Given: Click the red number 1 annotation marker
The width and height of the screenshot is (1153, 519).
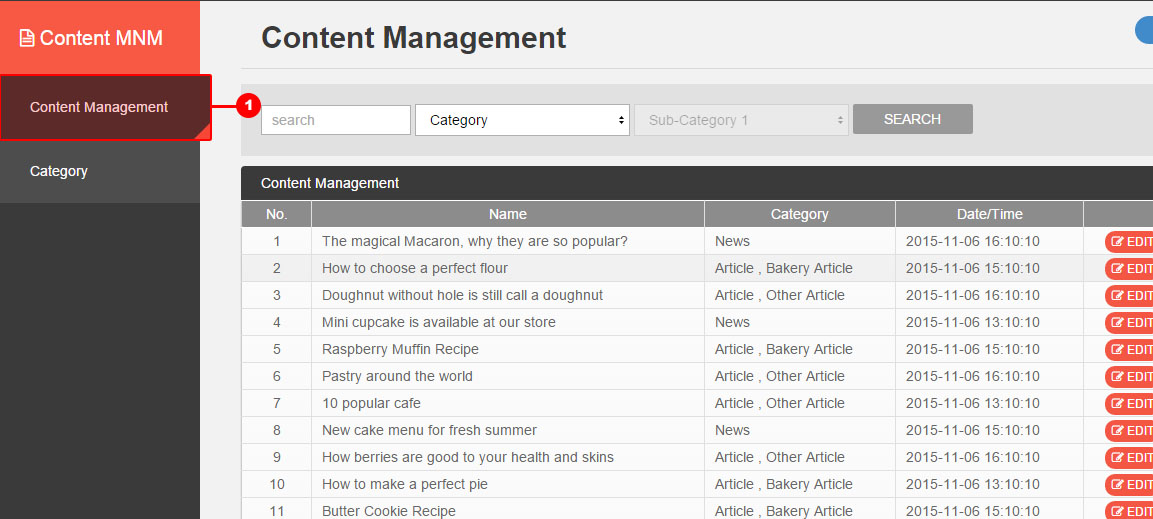Looking at the screenshot, I should coord(248,105).
